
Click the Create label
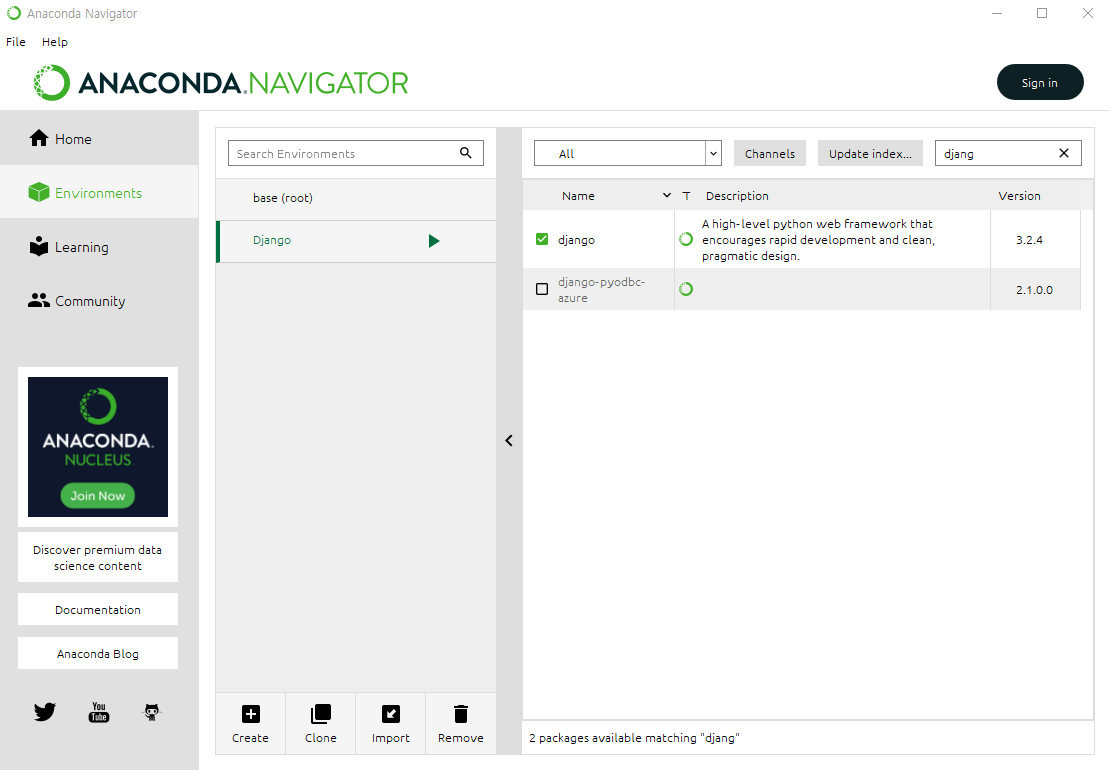click(x=250, y=737)
